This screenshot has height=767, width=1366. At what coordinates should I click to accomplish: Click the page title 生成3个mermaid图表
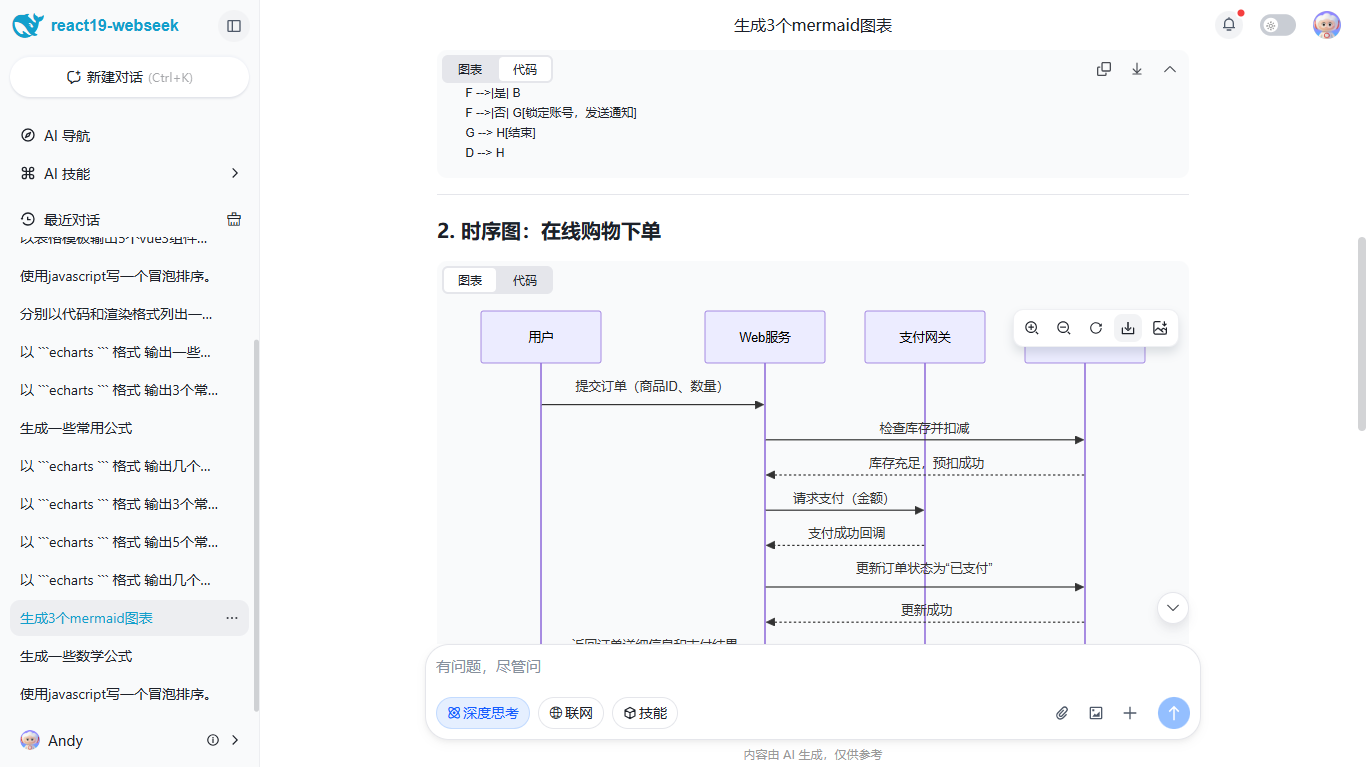point(813,26)
